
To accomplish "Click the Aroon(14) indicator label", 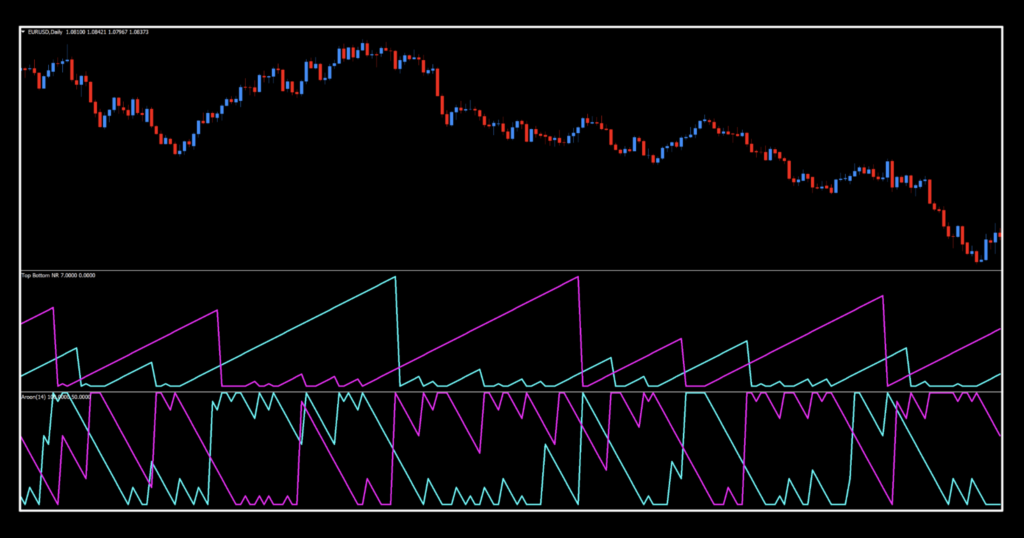I will (x=33, y=397).
